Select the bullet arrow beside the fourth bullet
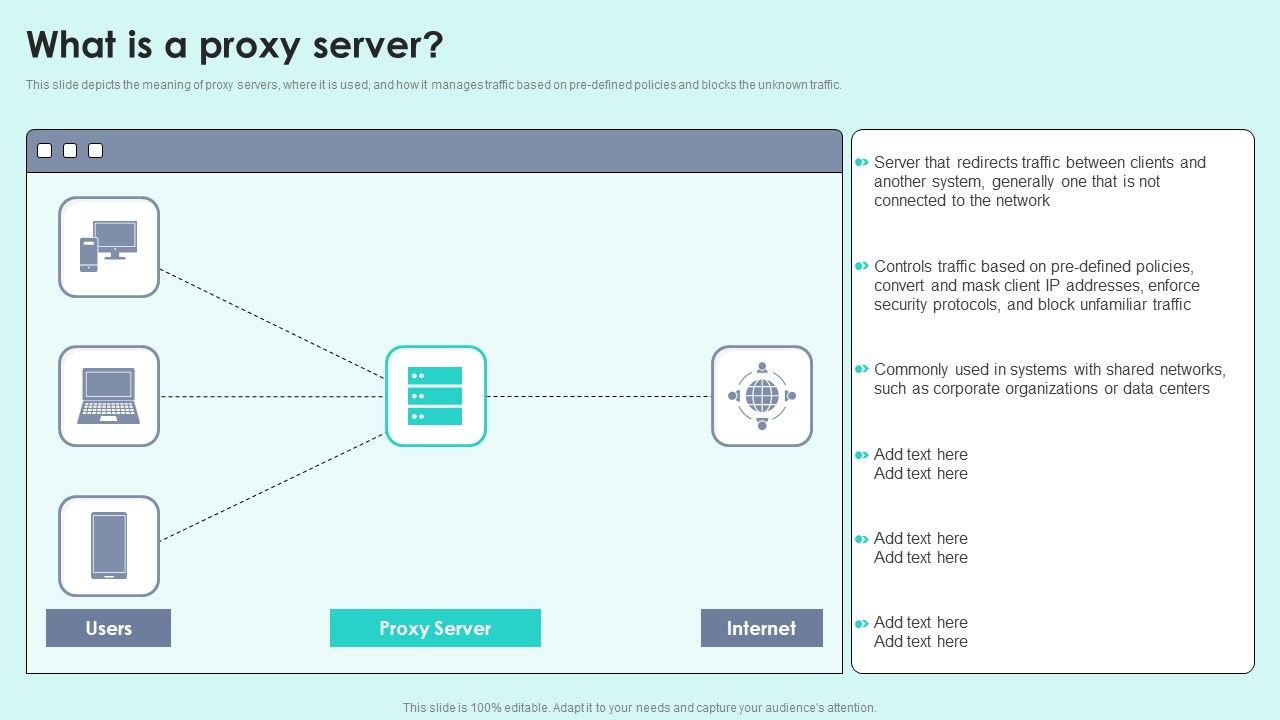This screenshot has height=720, width=1280. (861, 454)
